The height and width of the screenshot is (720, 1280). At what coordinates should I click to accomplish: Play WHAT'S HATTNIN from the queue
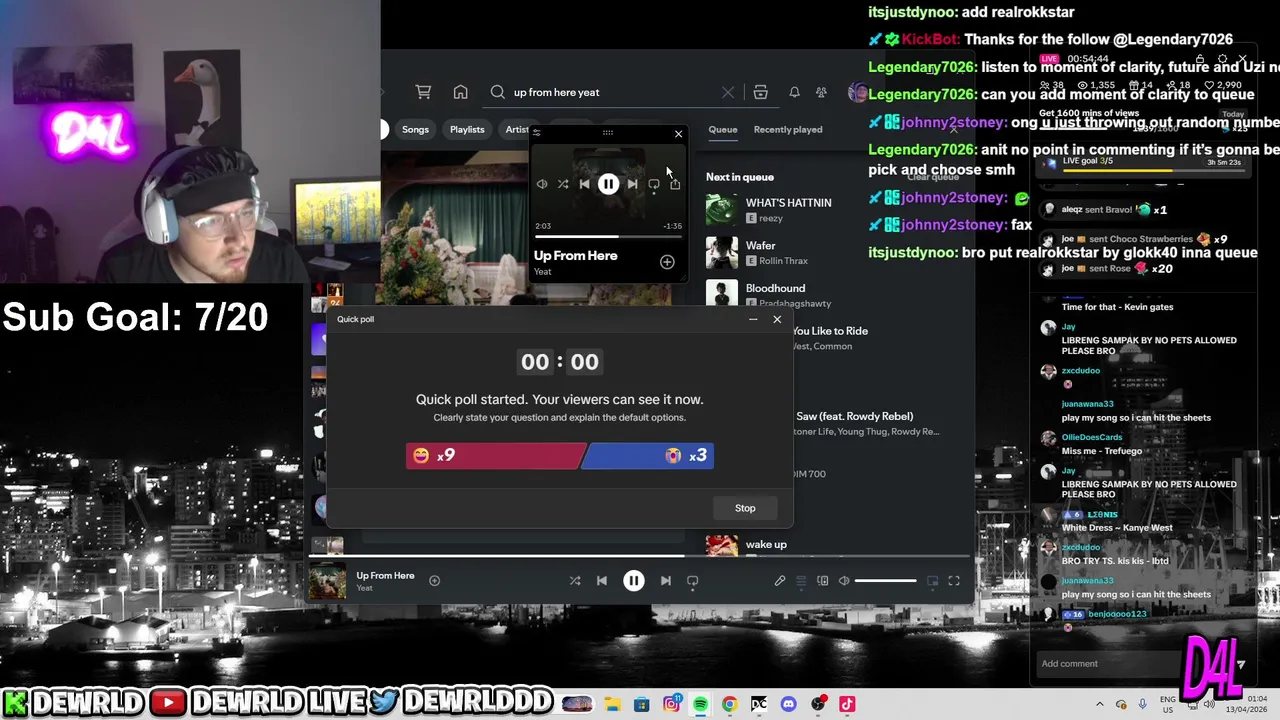click(x=788, y=202)
